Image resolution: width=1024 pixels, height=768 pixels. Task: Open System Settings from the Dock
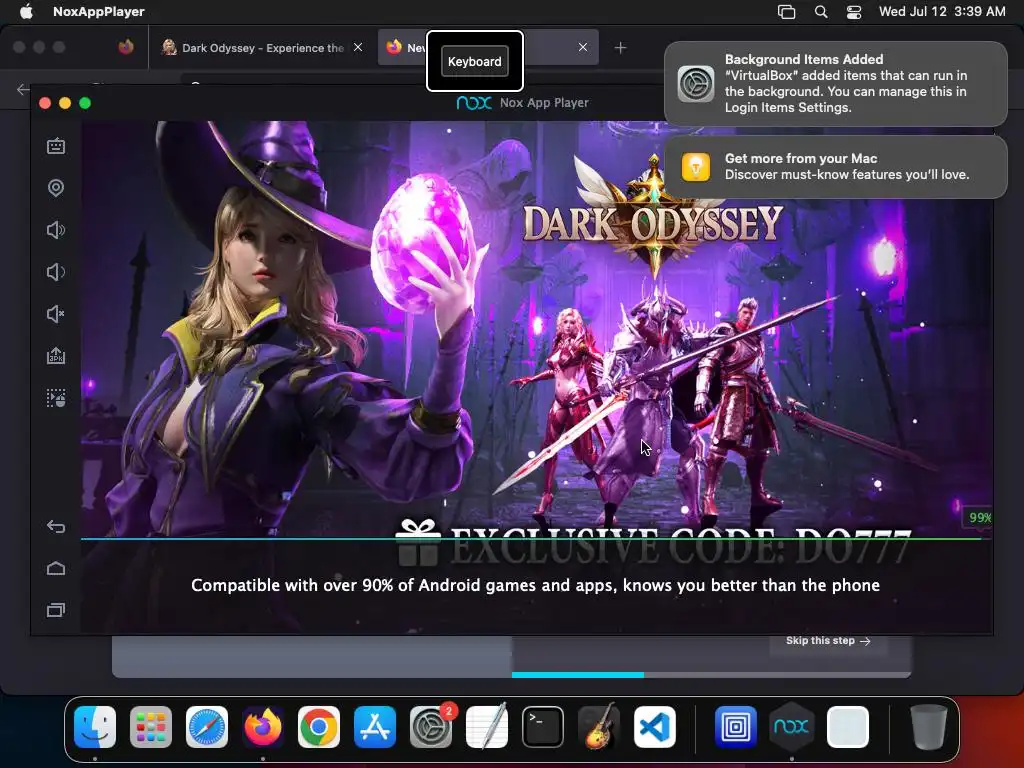tap(431, 727)
